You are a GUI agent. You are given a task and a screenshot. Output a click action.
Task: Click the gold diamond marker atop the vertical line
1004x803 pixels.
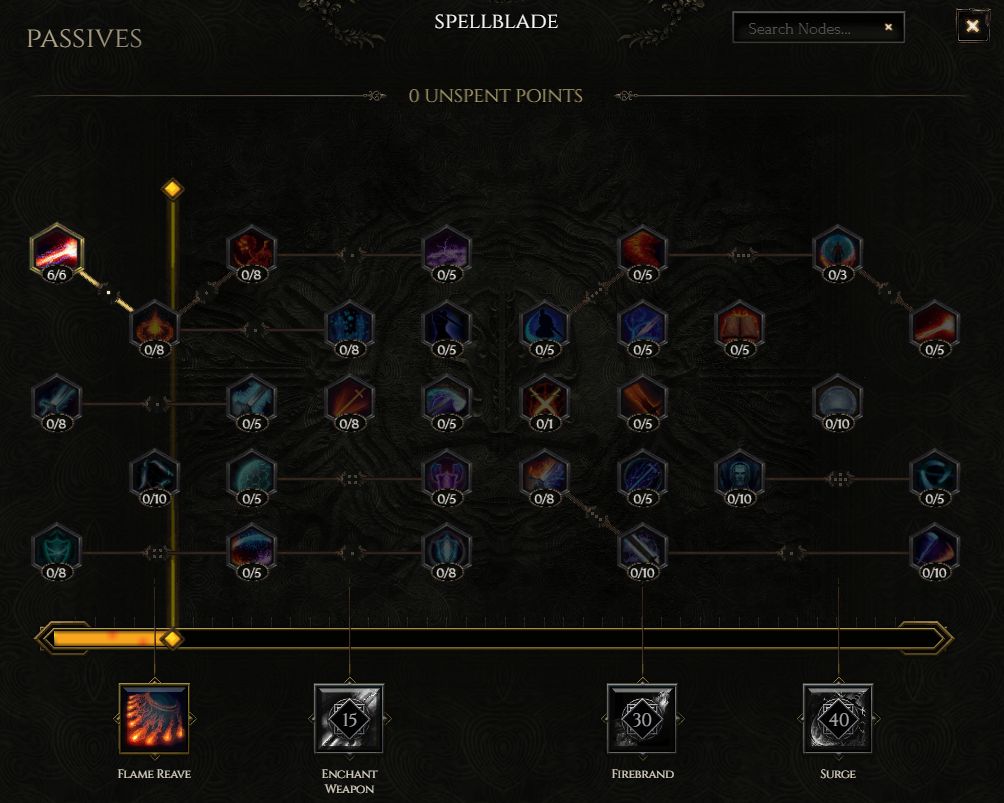[x=172, y=189]
